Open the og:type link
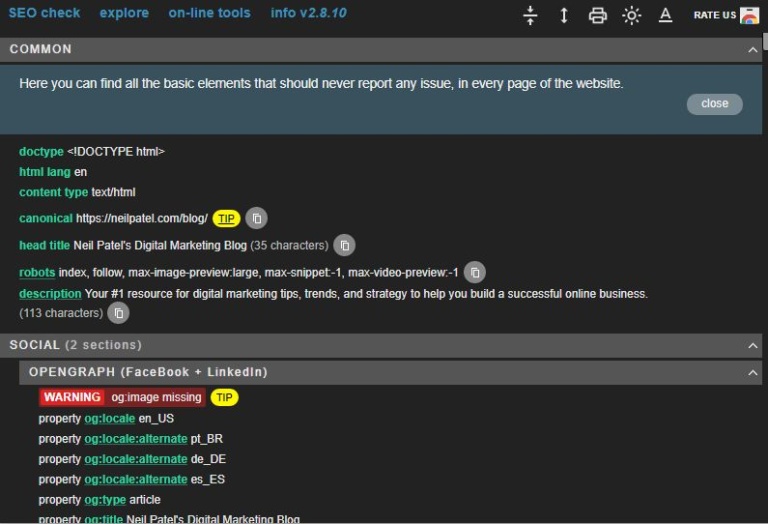Viewport: 768px width, 524px height. coord(105,500)
